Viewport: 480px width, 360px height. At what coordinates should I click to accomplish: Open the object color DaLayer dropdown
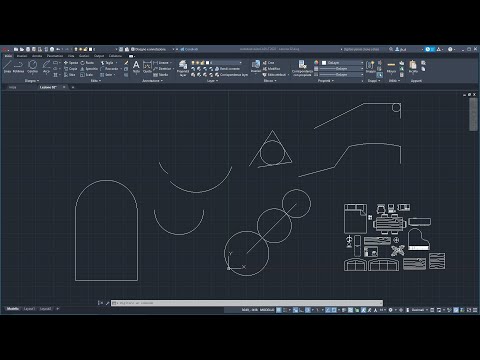(x=342, y=63)
